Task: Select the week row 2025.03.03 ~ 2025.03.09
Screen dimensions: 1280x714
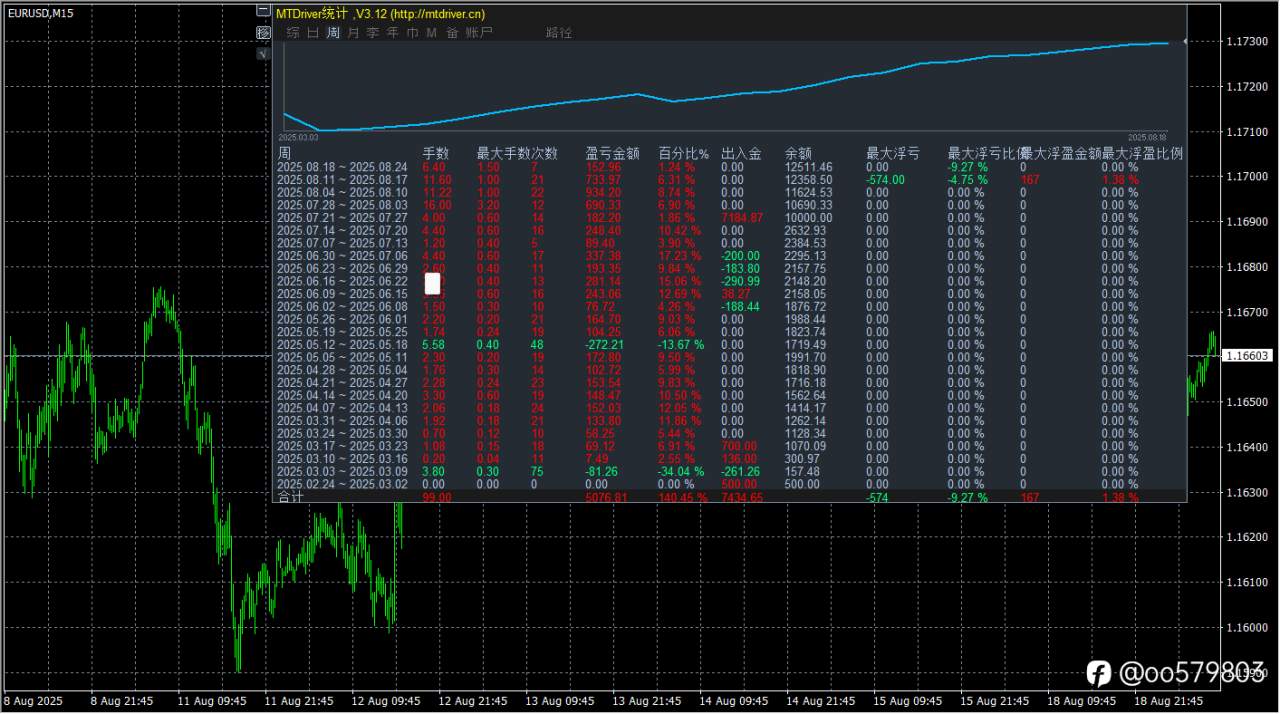Action: tap(729, 471)
